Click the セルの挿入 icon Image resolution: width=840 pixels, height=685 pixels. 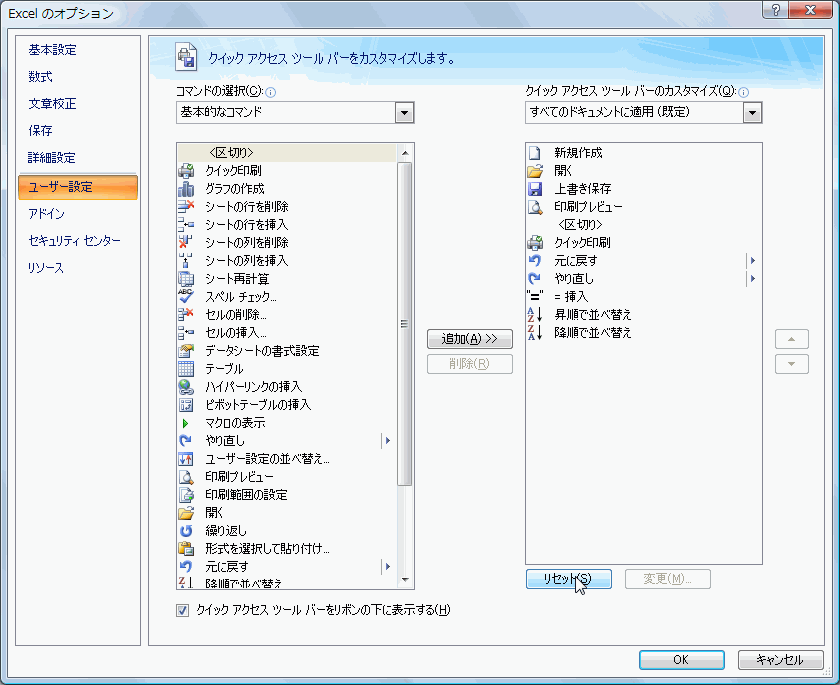(186, 333)
